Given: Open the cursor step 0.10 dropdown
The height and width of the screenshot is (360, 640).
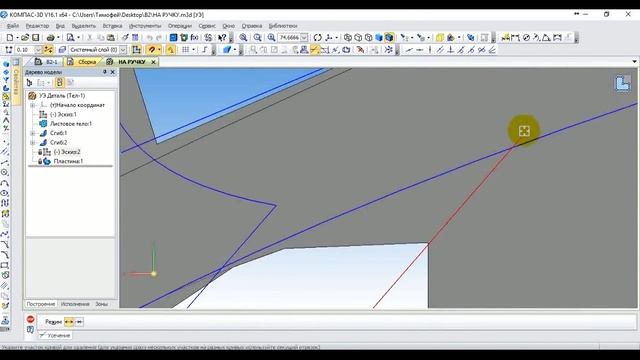Looking at the screenshot, I should 38,50.
